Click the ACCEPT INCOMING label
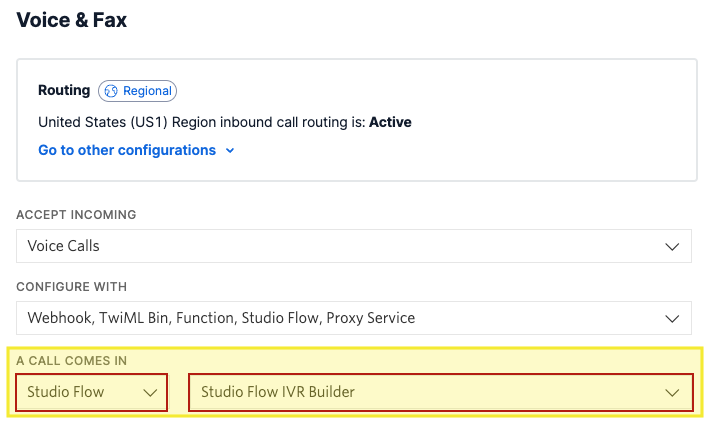The image size is (713, 425). point(76,215)
